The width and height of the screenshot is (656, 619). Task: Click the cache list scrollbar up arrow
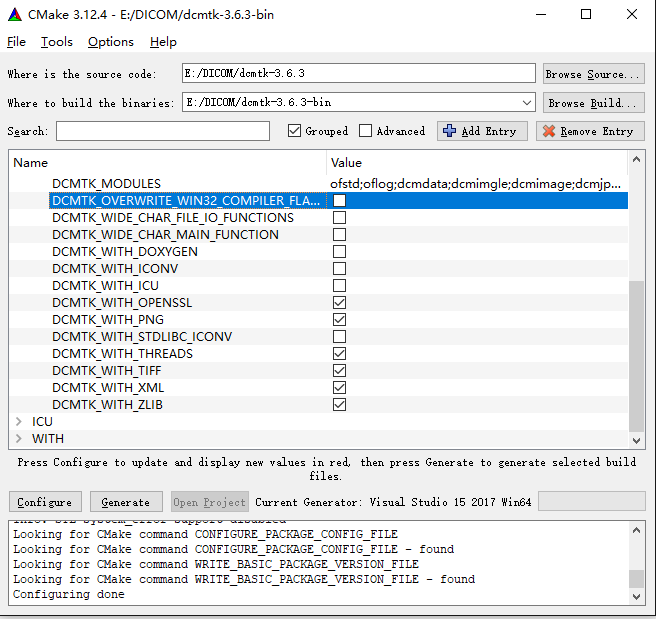(636, 159)
